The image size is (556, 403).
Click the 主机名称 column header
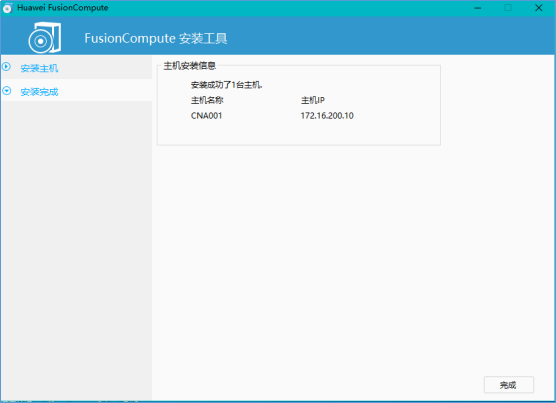[207, 100]
